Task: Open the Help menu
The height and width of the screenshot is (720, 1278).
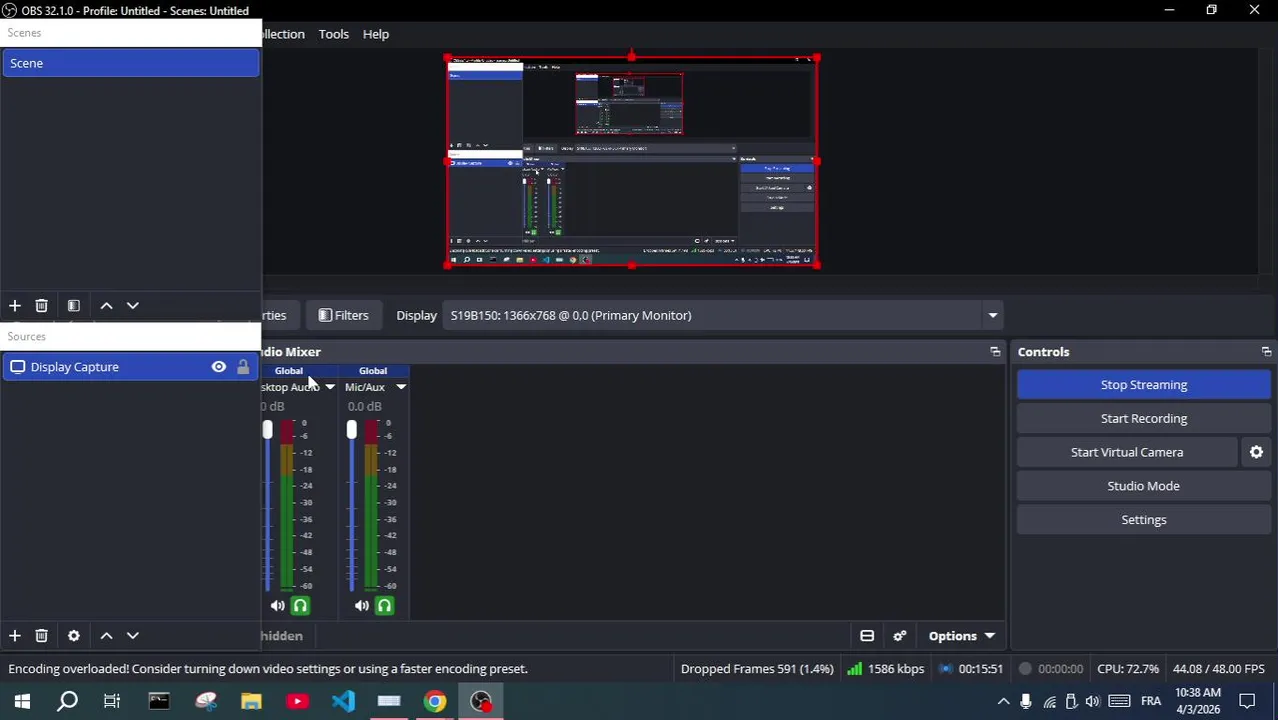Action: (376, 34)
